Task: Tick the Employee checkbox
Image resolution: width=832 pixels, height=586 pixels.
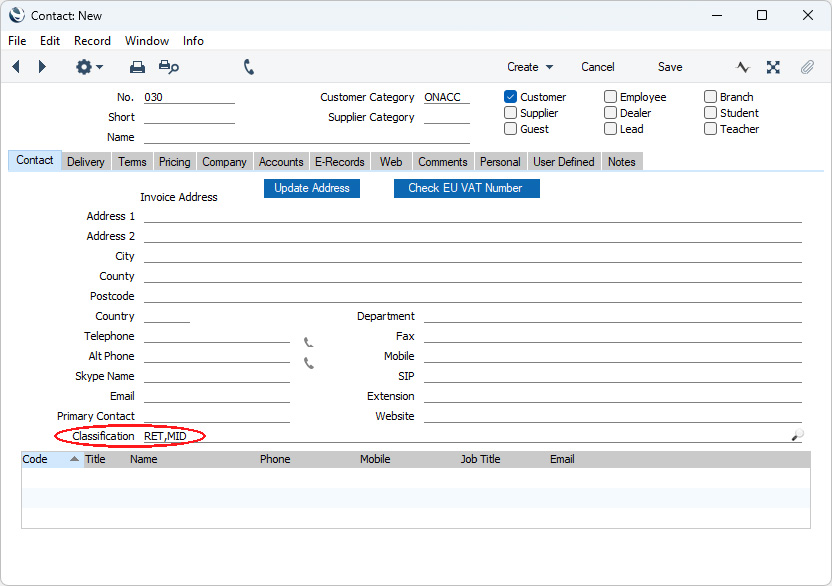Action: [x=610, y=97]
